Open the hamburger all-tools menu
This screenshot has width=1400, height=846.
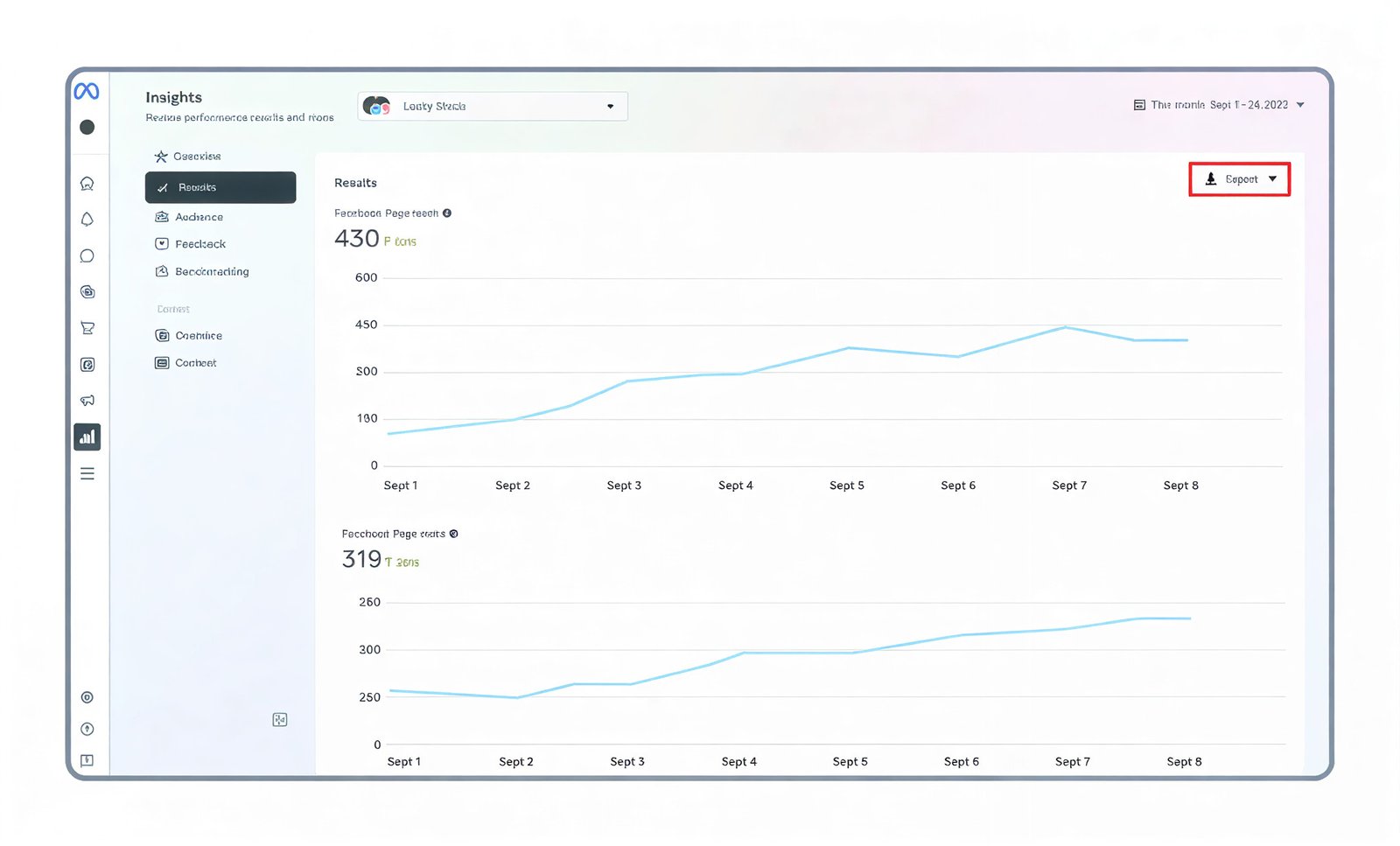click(x=87, y=473)
